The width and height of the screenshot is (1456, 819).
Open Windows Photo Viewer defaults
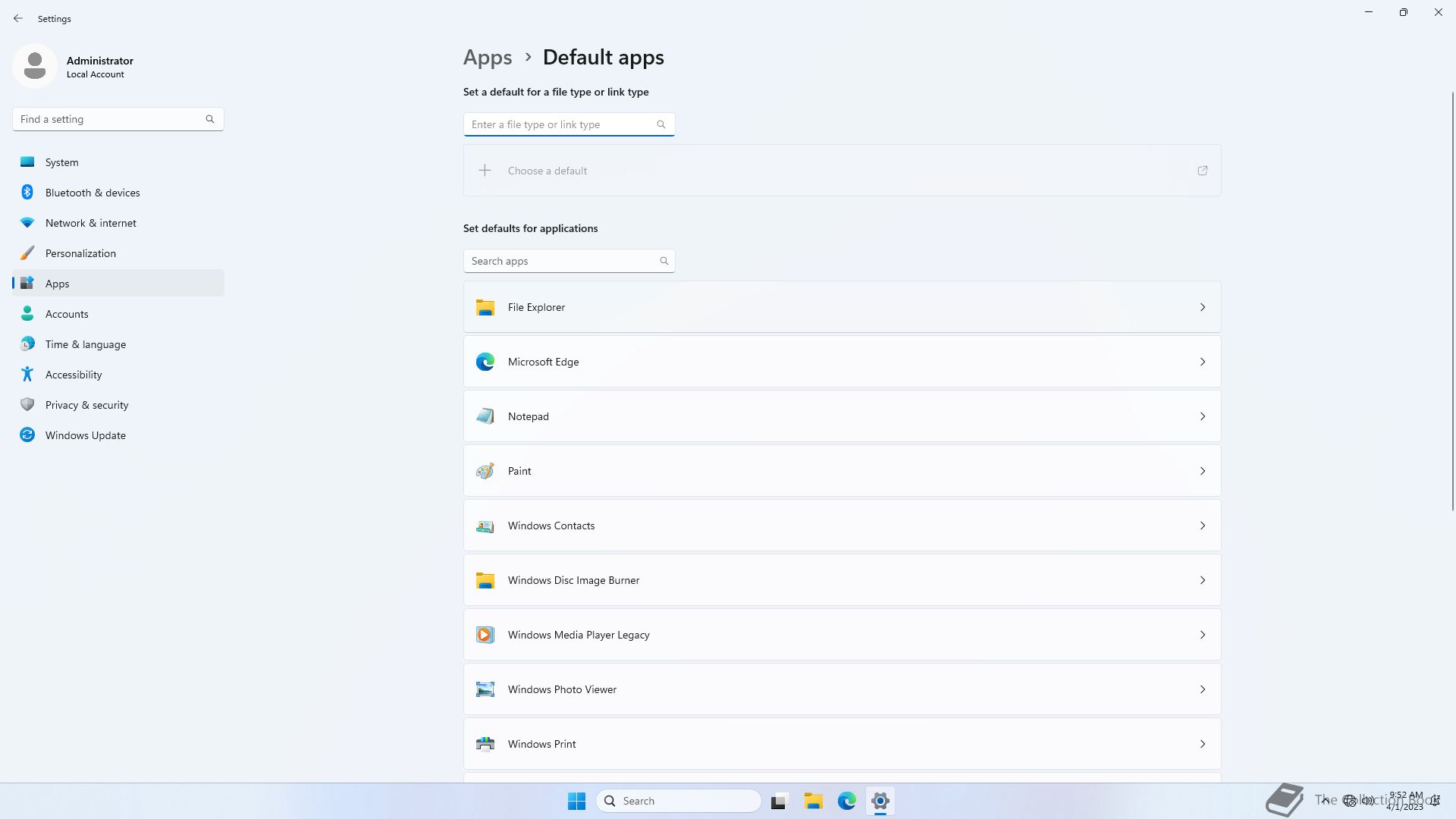tap(842, 689)
